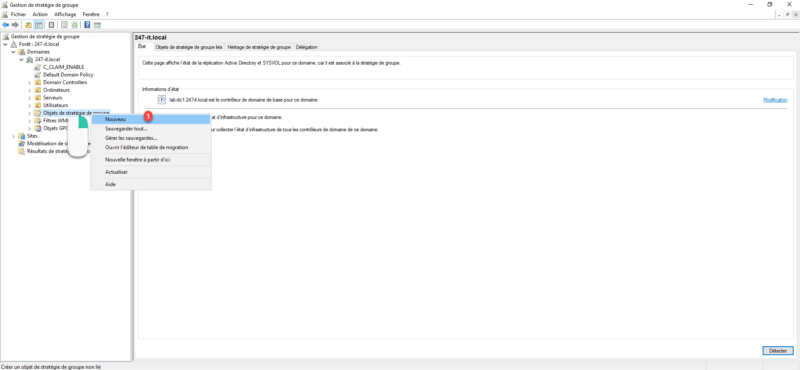Click the app icon left of Fichier menu
The image size is (800, 370).
pos(5,14)
